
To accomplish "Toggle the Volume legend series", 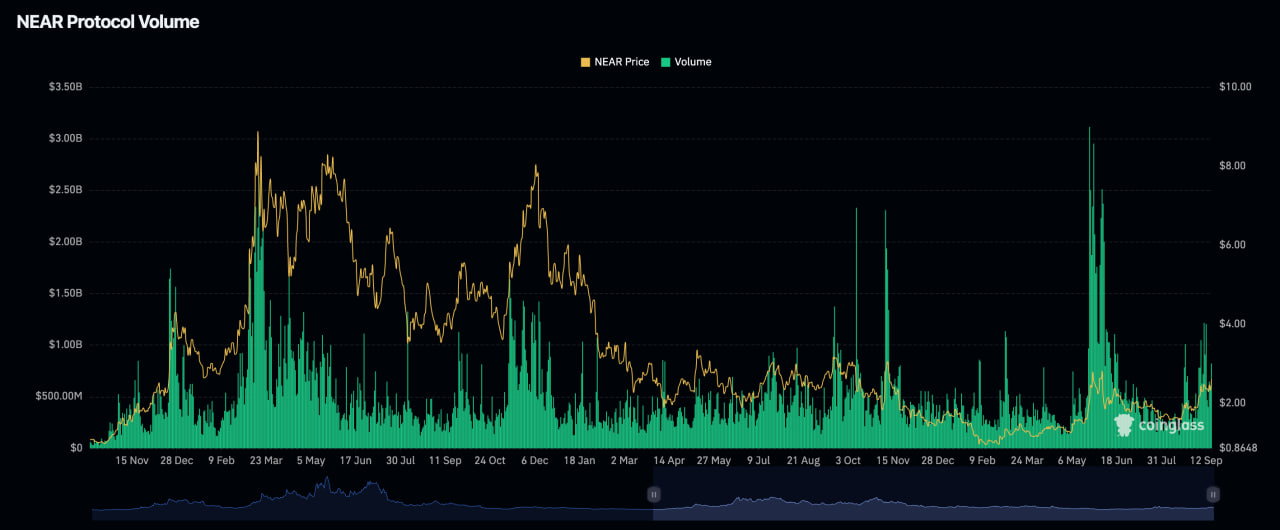I will point(686,62).
